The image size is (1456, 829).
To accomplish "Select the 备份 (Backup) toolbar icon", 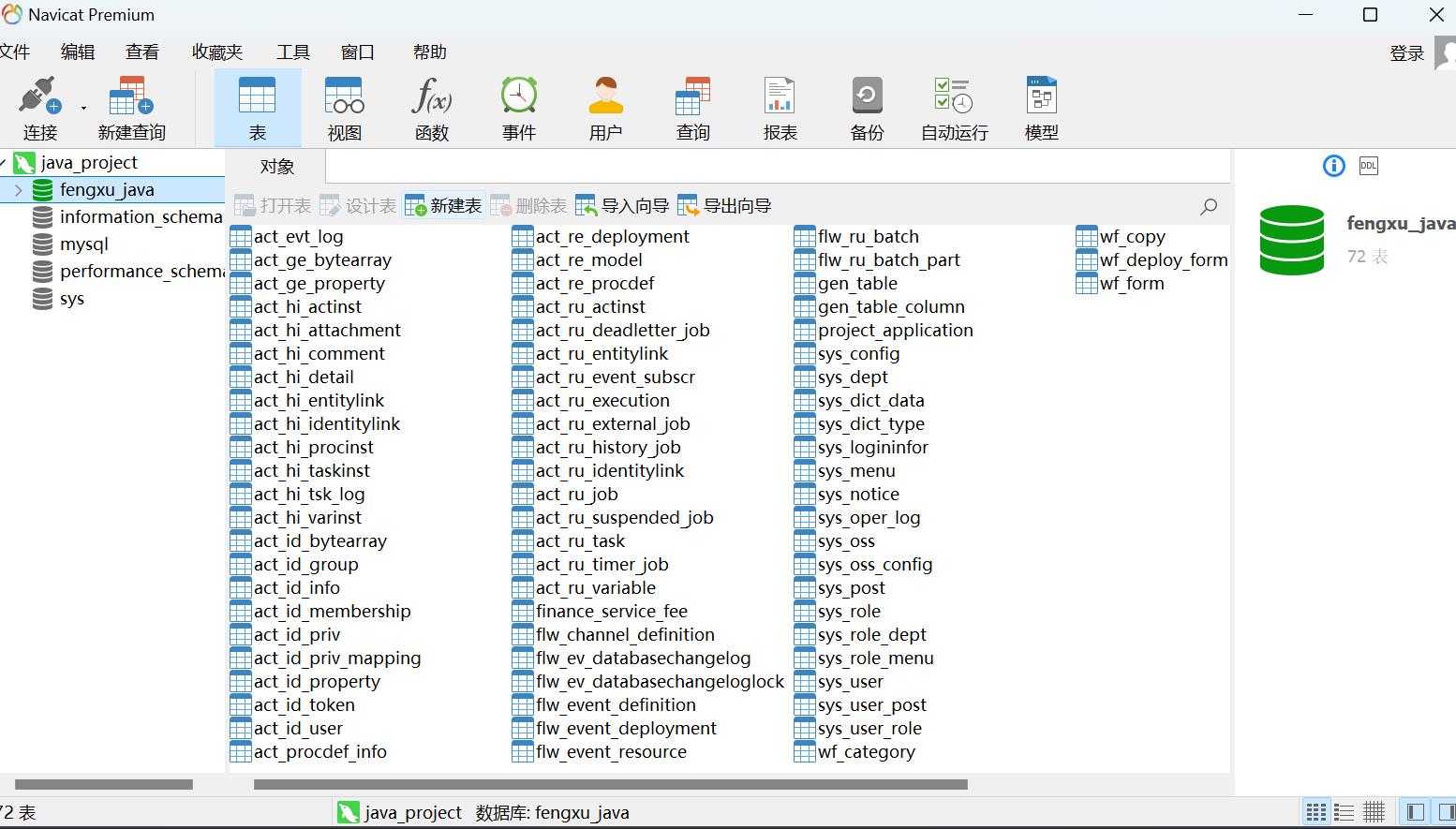I will pos(867,108).
